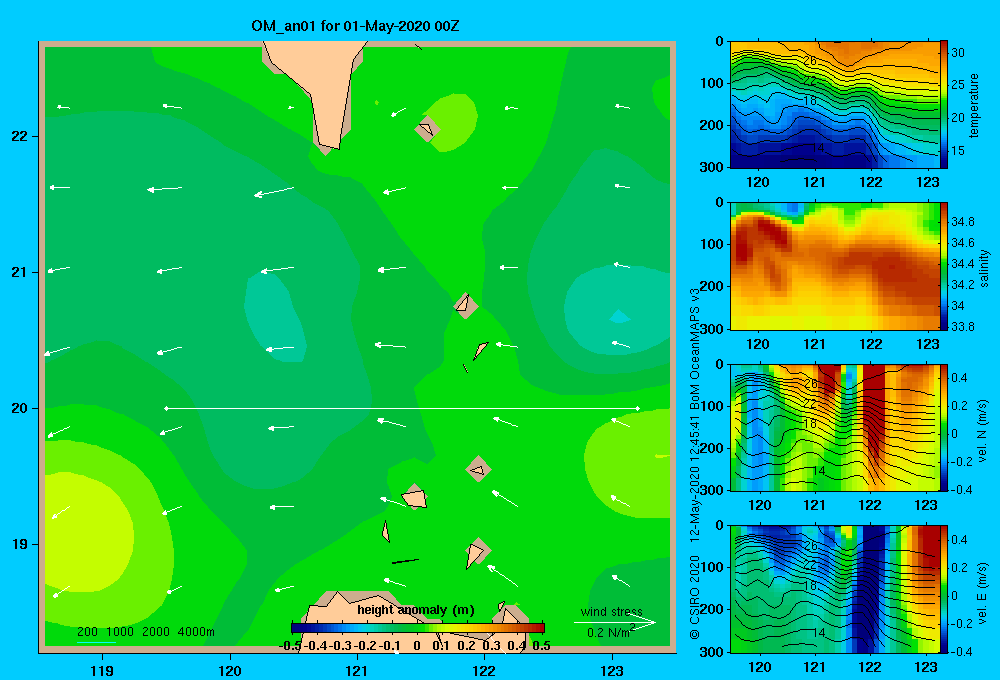Click the 26 contour label in temperature plot
The width and height of the screenshot is (1000, 680).
pos(809,61)
